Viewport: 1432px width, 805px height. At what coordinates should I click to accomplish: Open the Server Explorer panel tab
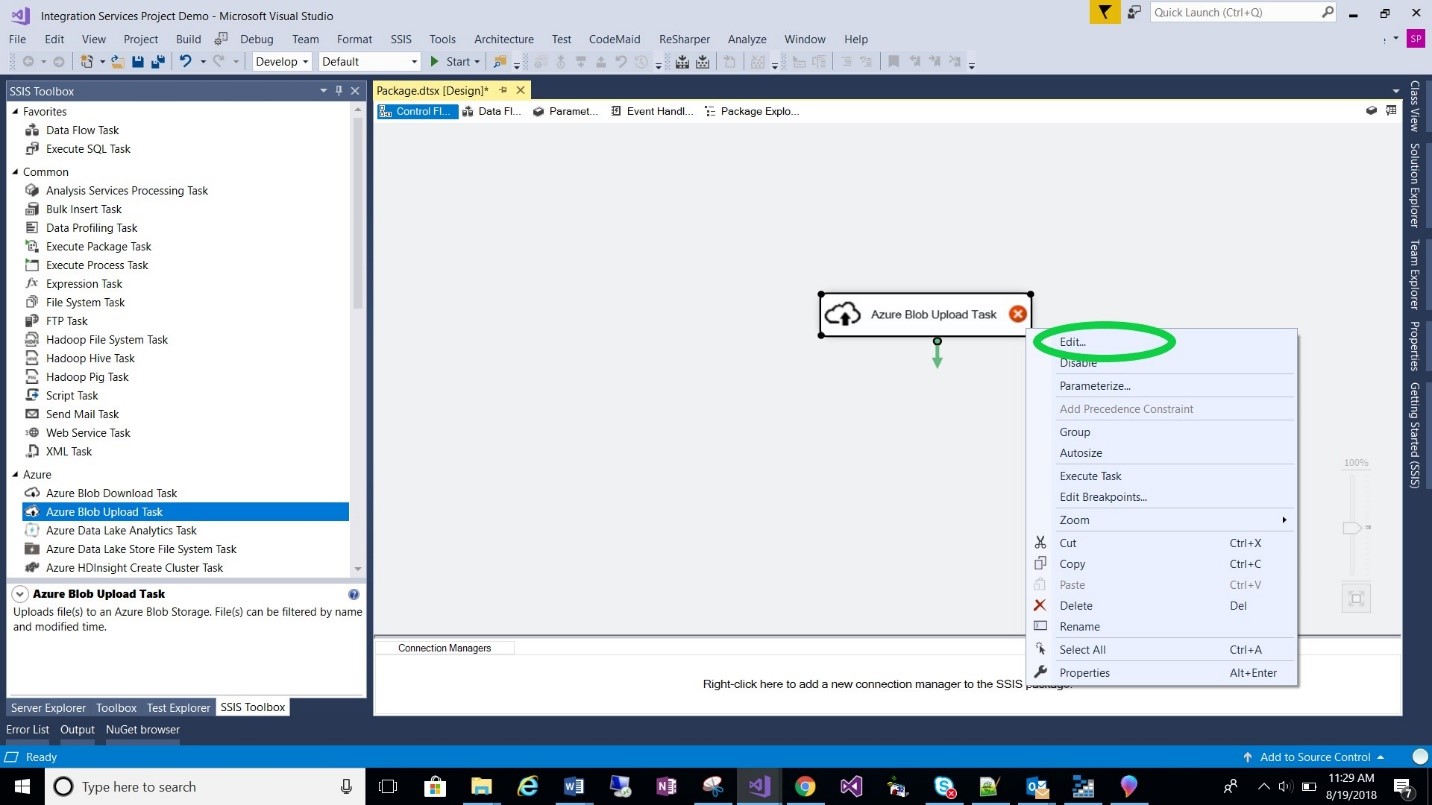[x=49, y=708]
